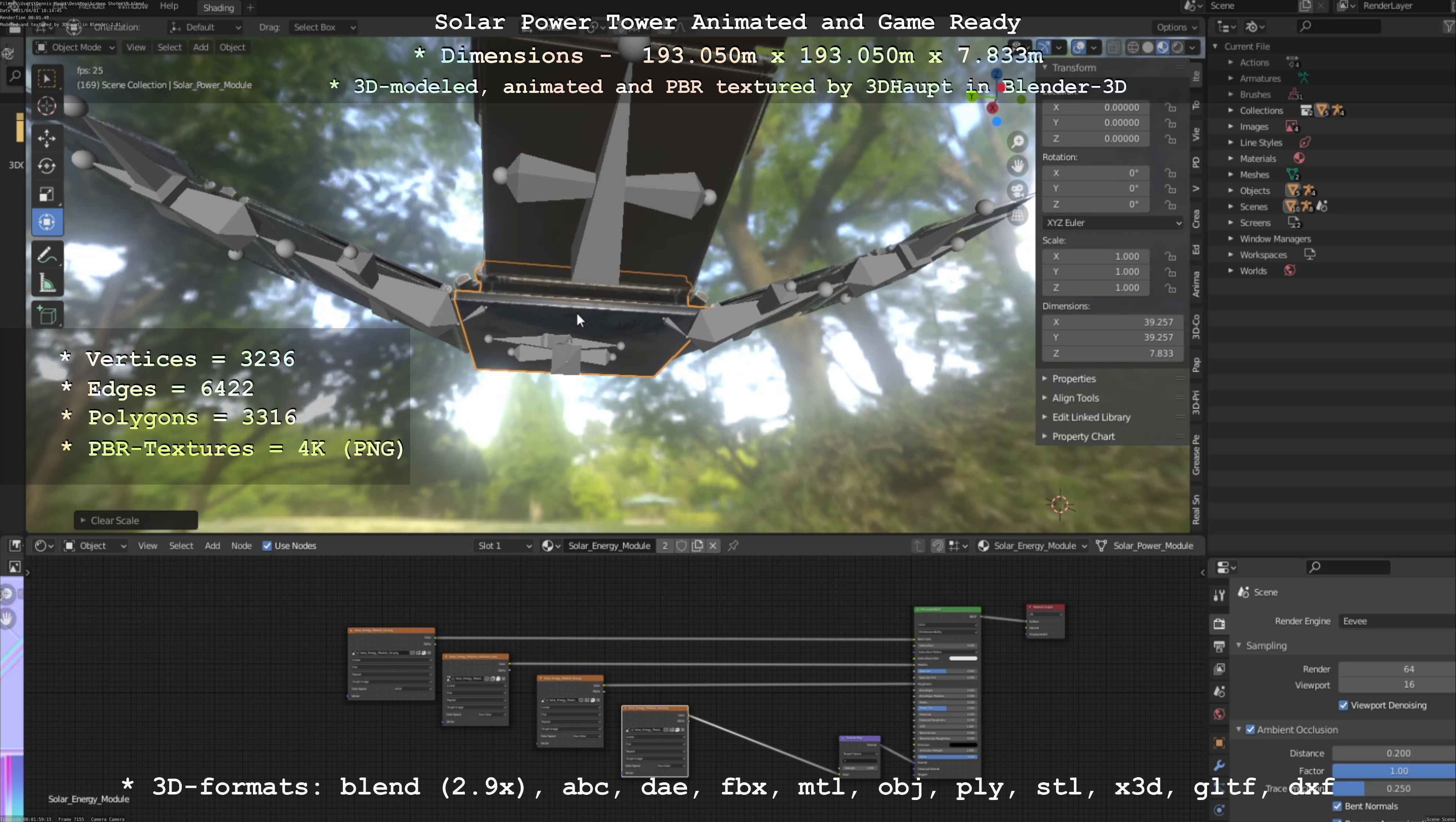Open the XYZ Euler rotation mode dropdown
This screenshot has width=1456, height=822.
click(1112, 222)
